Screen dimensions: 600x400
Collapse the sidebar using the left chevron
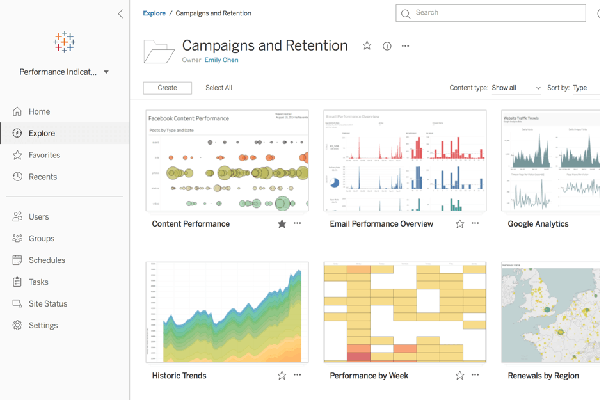(x=120, y=14)
